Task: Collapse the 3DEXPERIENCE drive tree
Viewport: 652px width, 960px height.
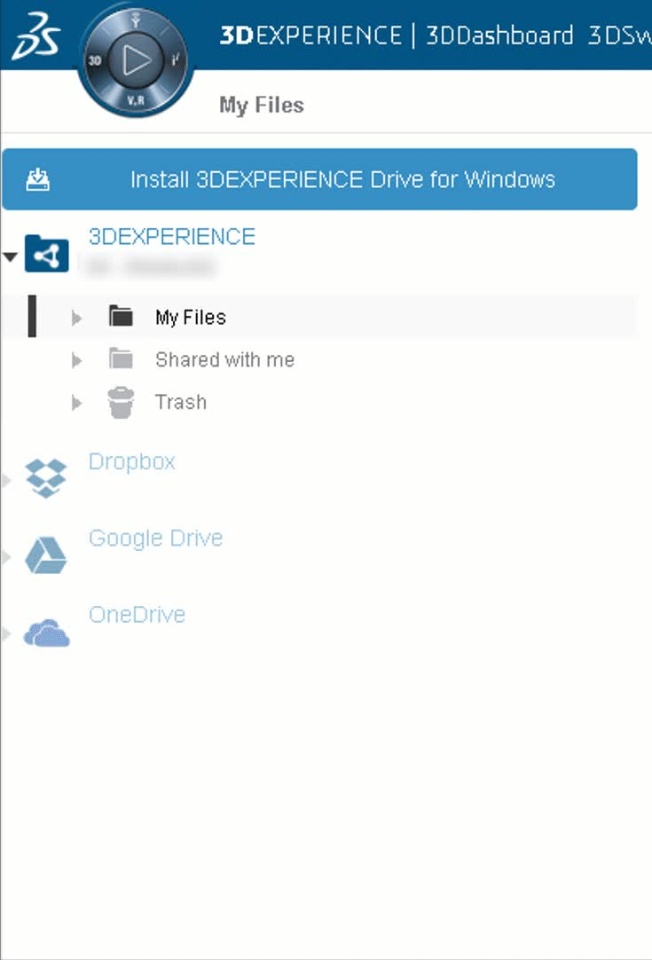Action: tap(9, 257)
